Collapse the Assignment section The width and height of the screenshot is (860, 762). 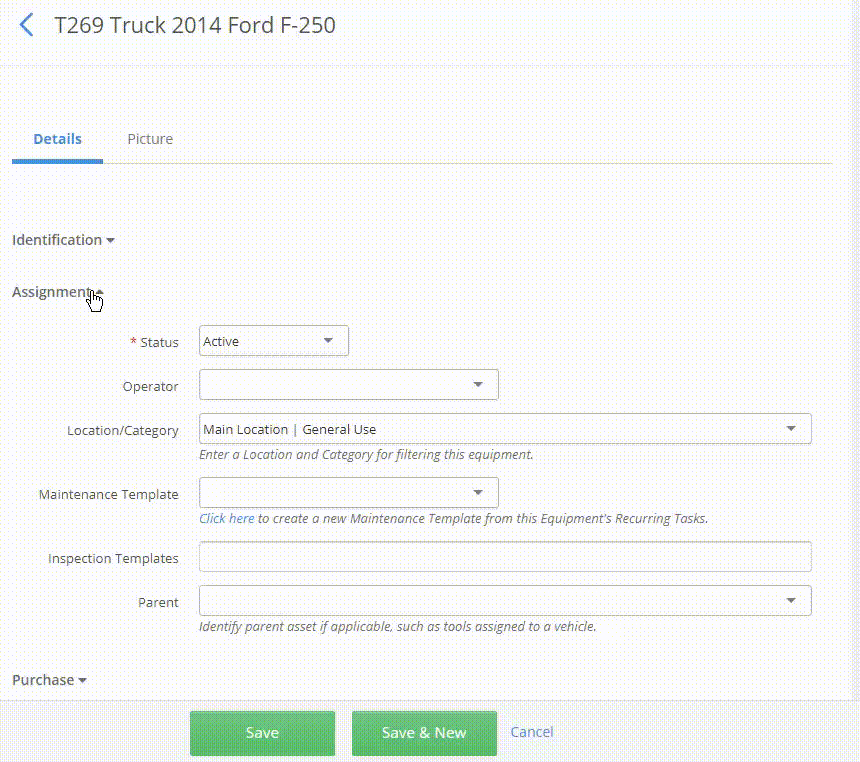tap(58, 292)
